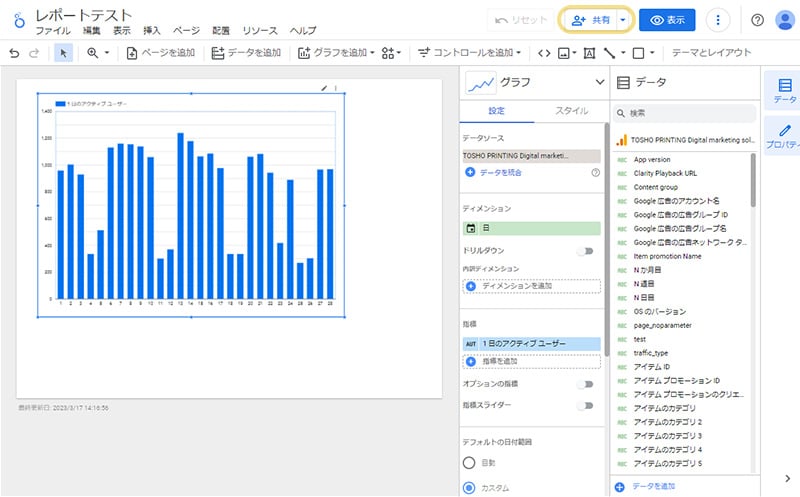Click the edit pencil icon above the chart
800x497 pixels.
click(x=323, y=88)
